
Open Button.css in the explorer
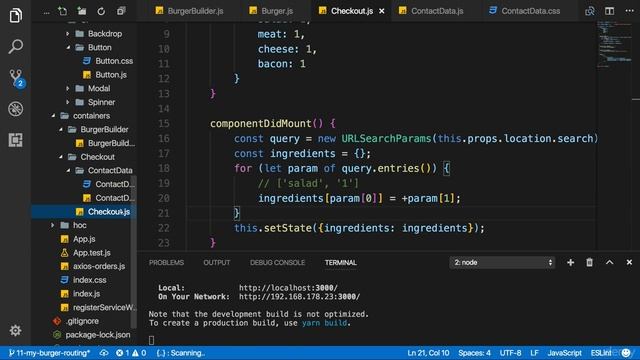click(108, 61)
